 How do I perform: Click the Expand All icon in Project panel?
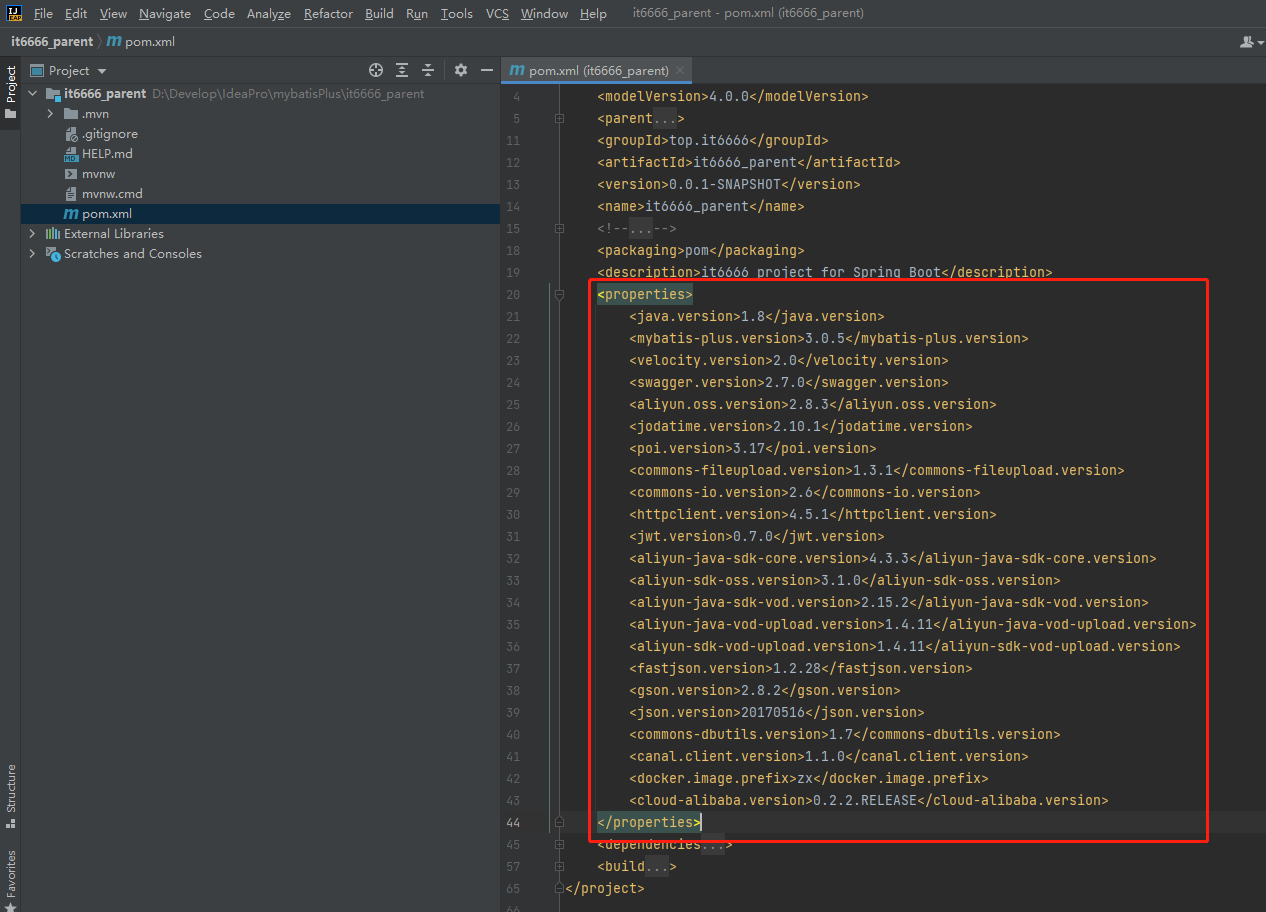coord(402,70)
